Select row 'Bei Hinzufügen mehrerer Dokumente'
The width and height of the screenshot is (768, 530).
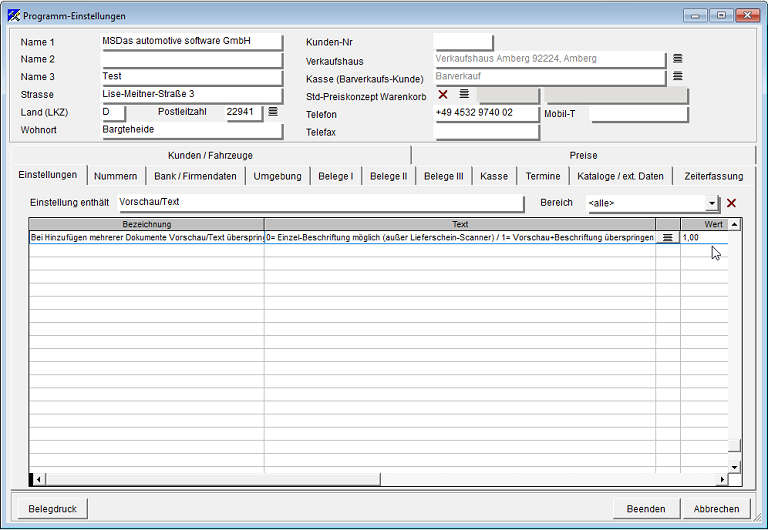point(146,238)
